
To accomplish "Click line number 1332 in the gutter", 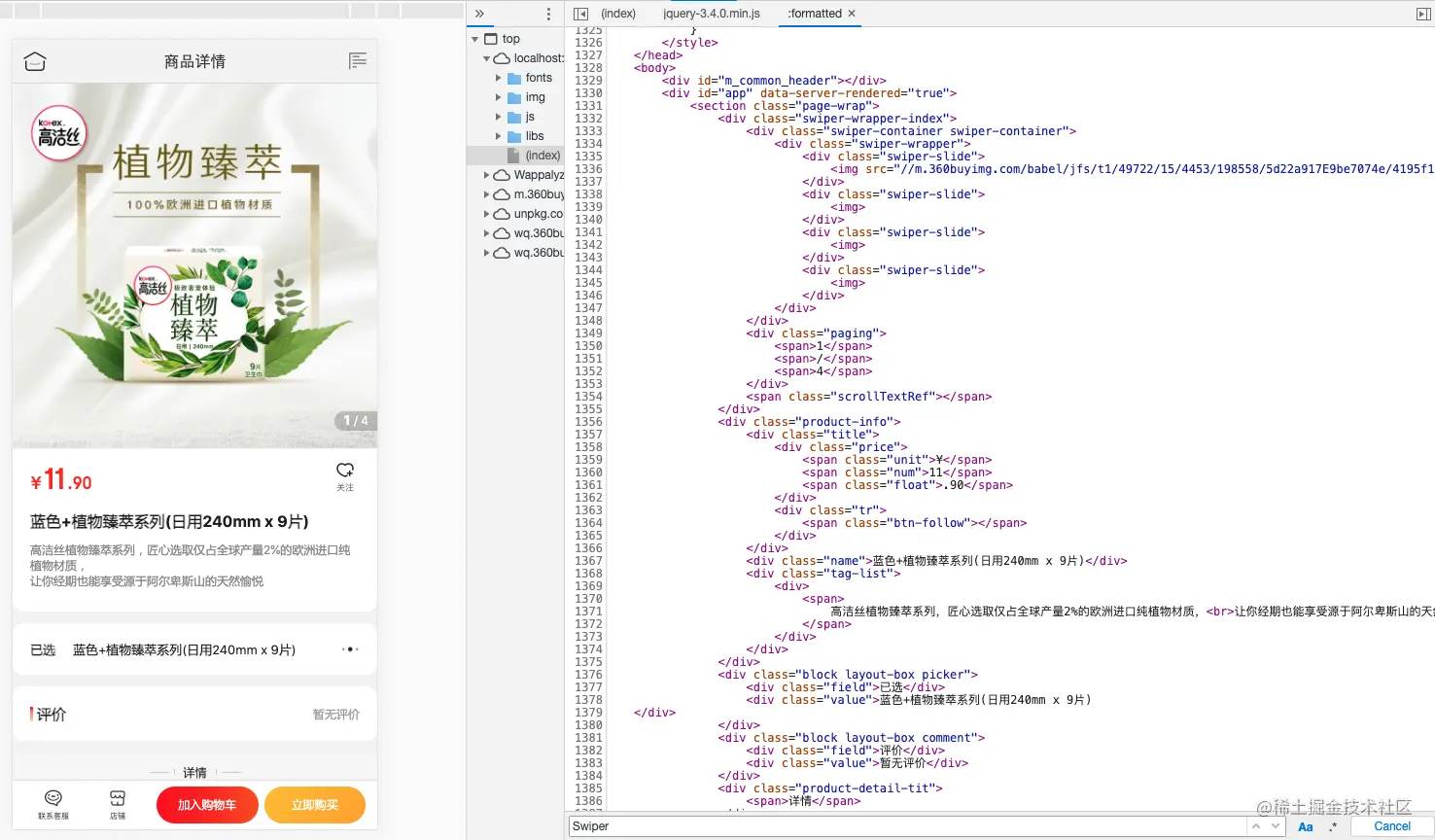I will click(589, 119).
